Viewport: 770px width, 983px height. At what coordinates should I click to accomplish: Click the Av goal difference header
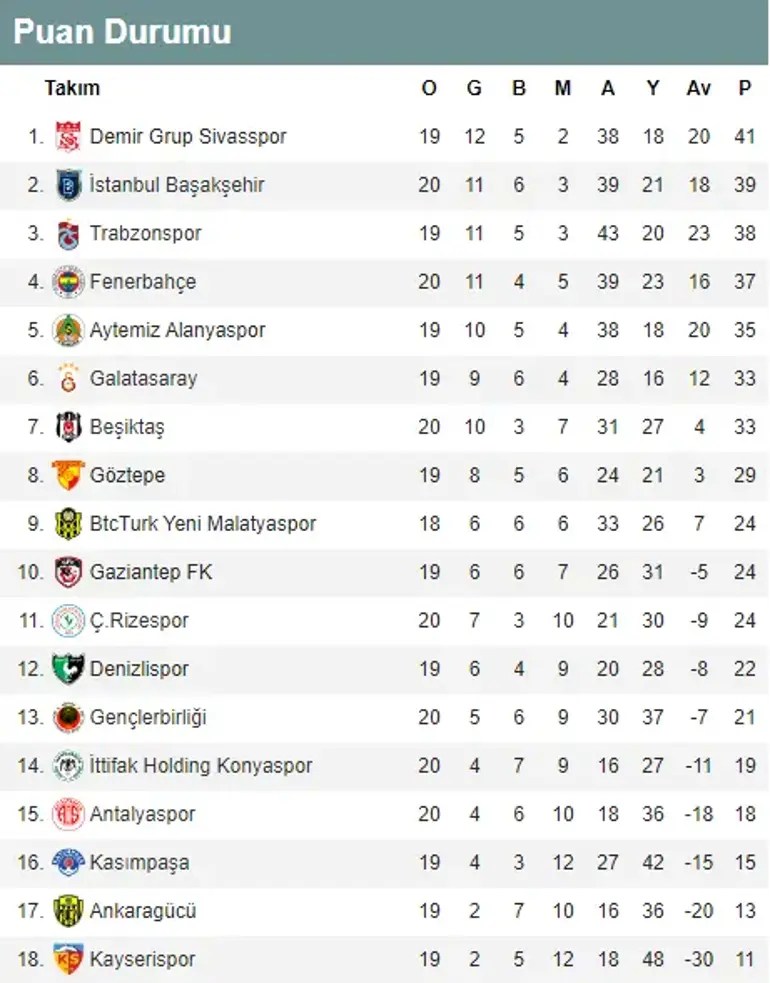point(699,88)
